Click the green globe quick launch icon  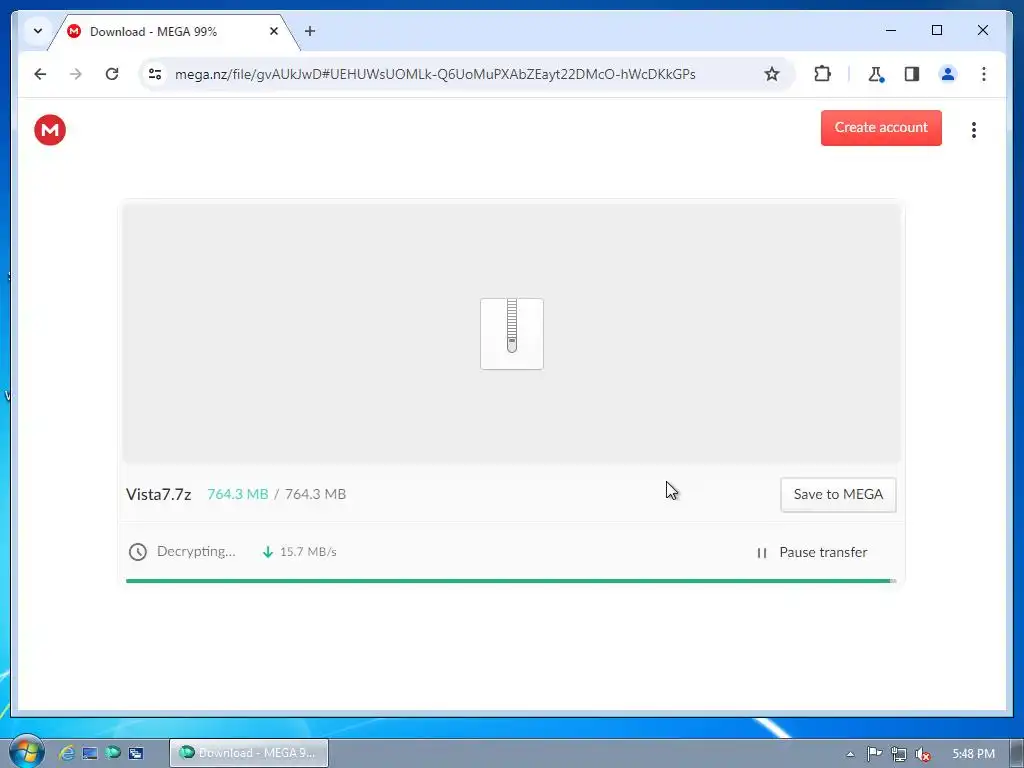113,753
